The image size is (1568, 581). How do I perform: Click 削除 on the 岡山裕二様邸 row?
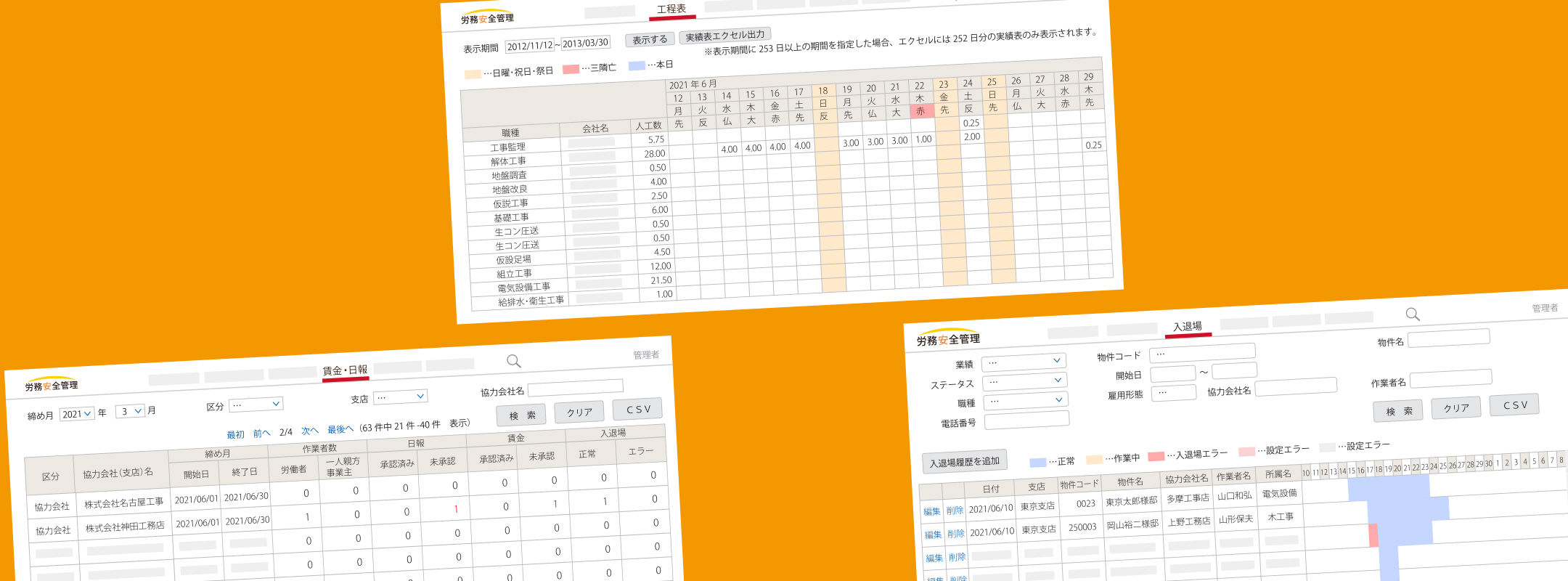click(x=955, y=534)
